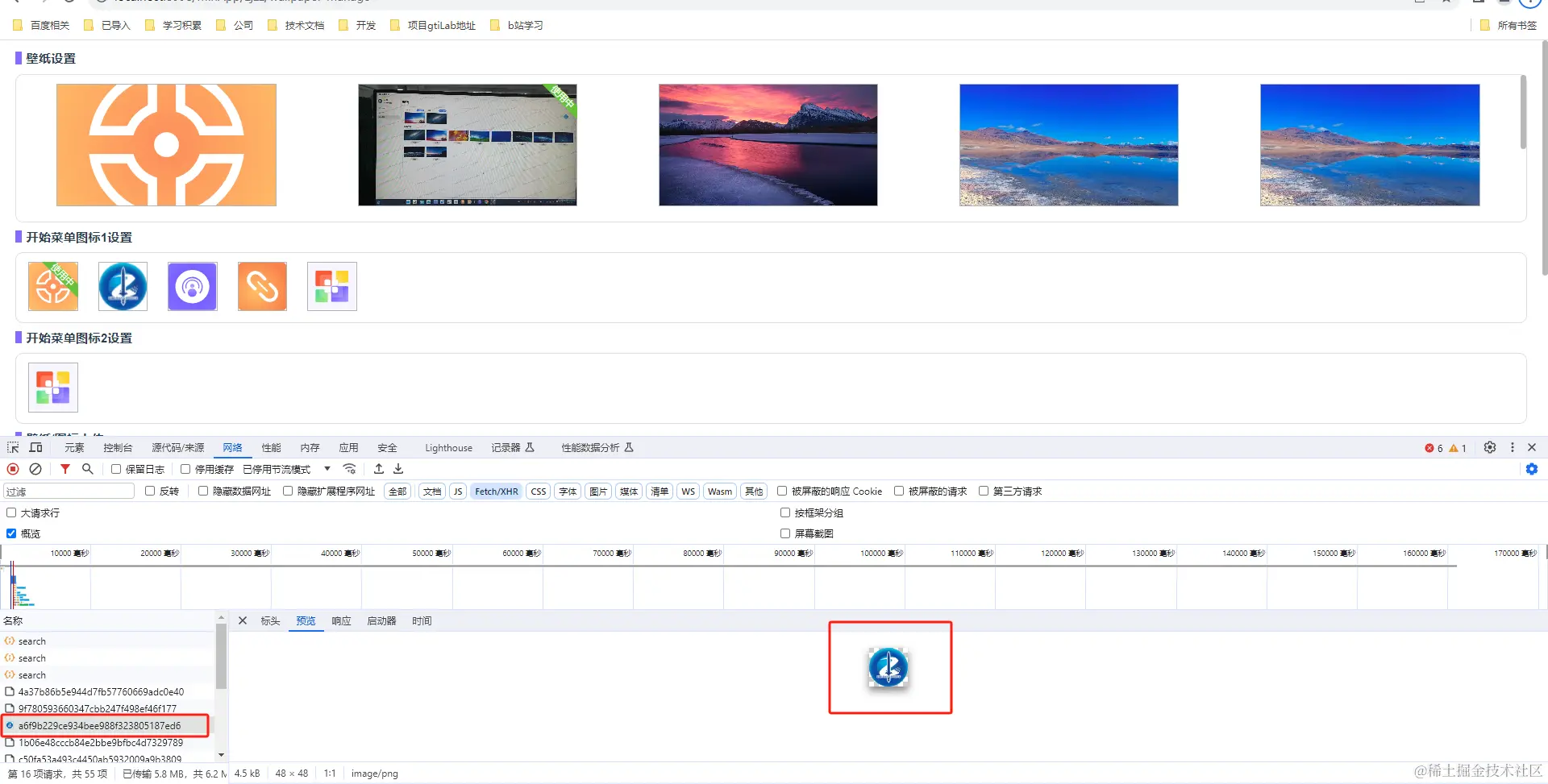Viewport: 1548px width, 784px height.
Task: Switch to the 控制台 tab
Action: tap(118, 448)
